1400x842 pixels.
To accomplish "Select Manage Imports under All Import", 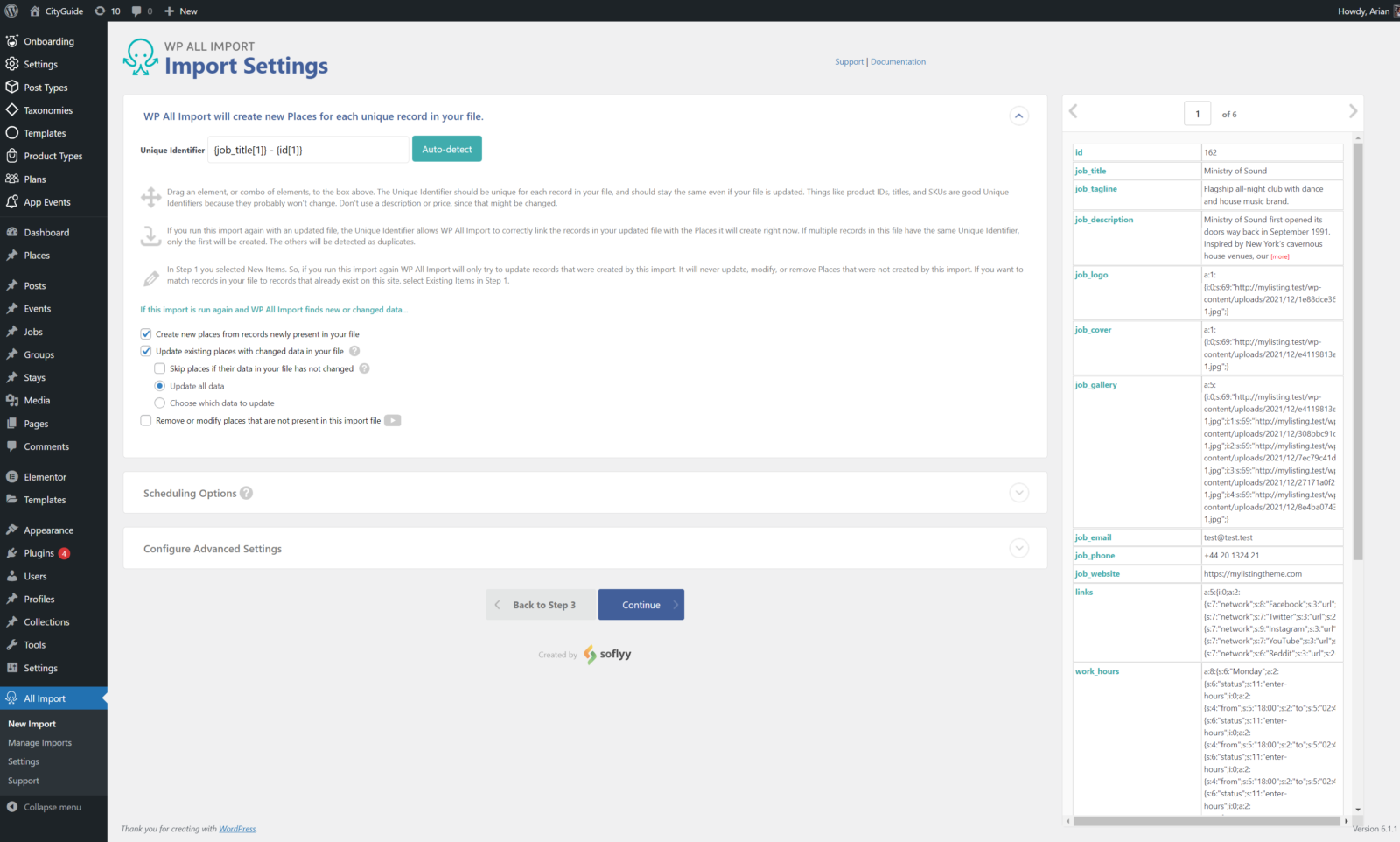I will click(39, 742).
